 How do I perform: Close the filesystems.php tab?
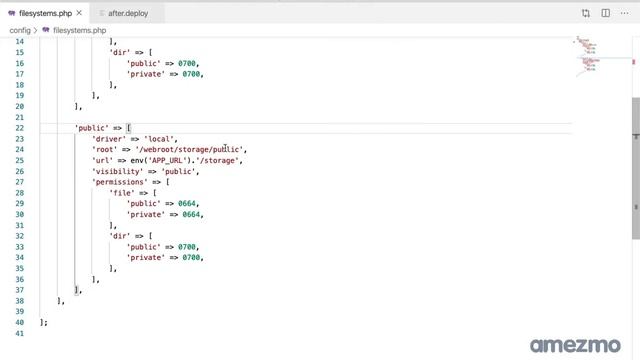tap(79, 13)
